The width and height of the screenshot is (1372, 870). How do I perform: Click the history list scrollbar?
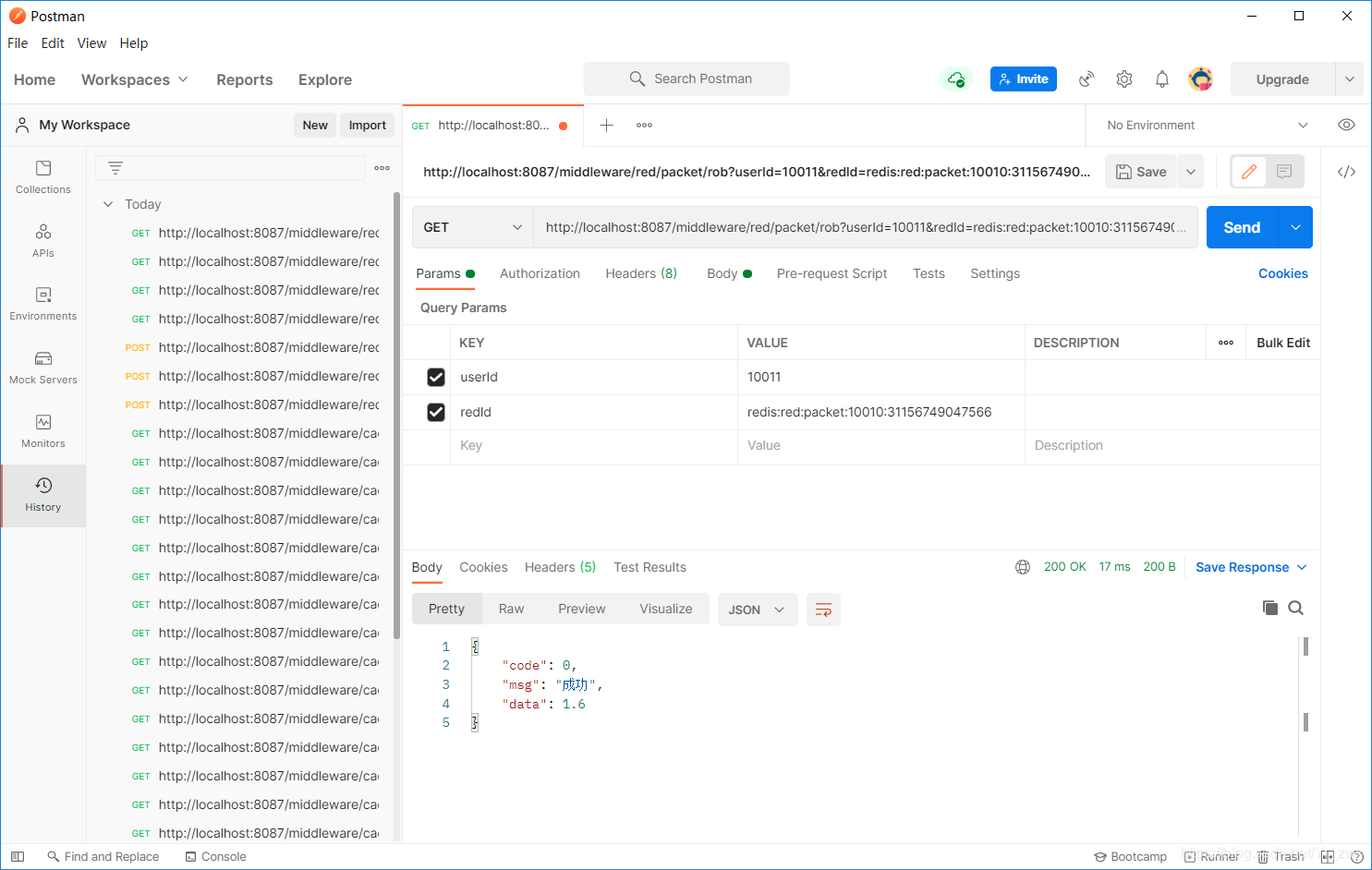coord(396,416)
